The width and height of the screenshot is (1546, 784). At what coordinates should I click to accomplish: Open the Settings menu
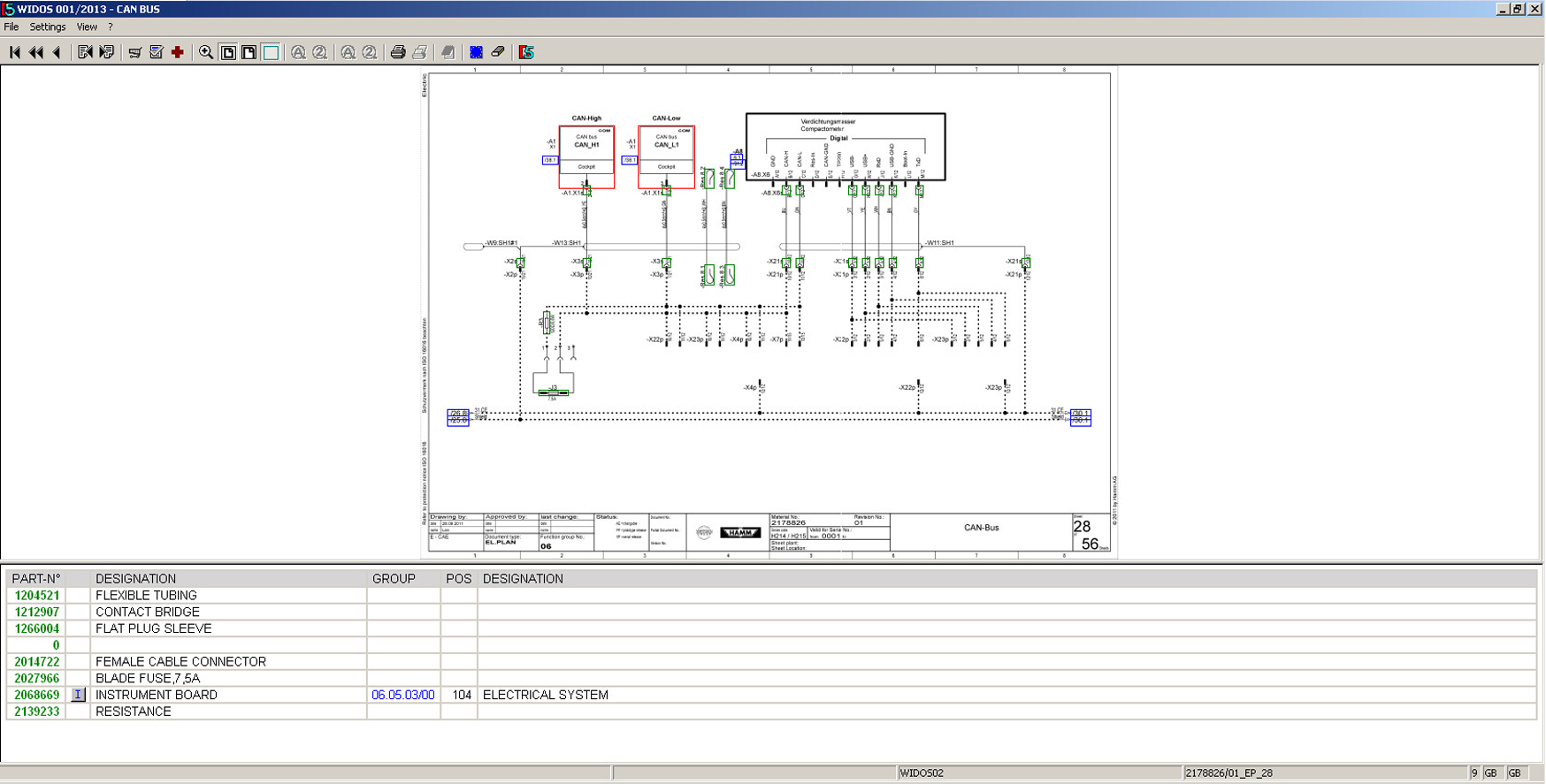click(x=48, y=27)
